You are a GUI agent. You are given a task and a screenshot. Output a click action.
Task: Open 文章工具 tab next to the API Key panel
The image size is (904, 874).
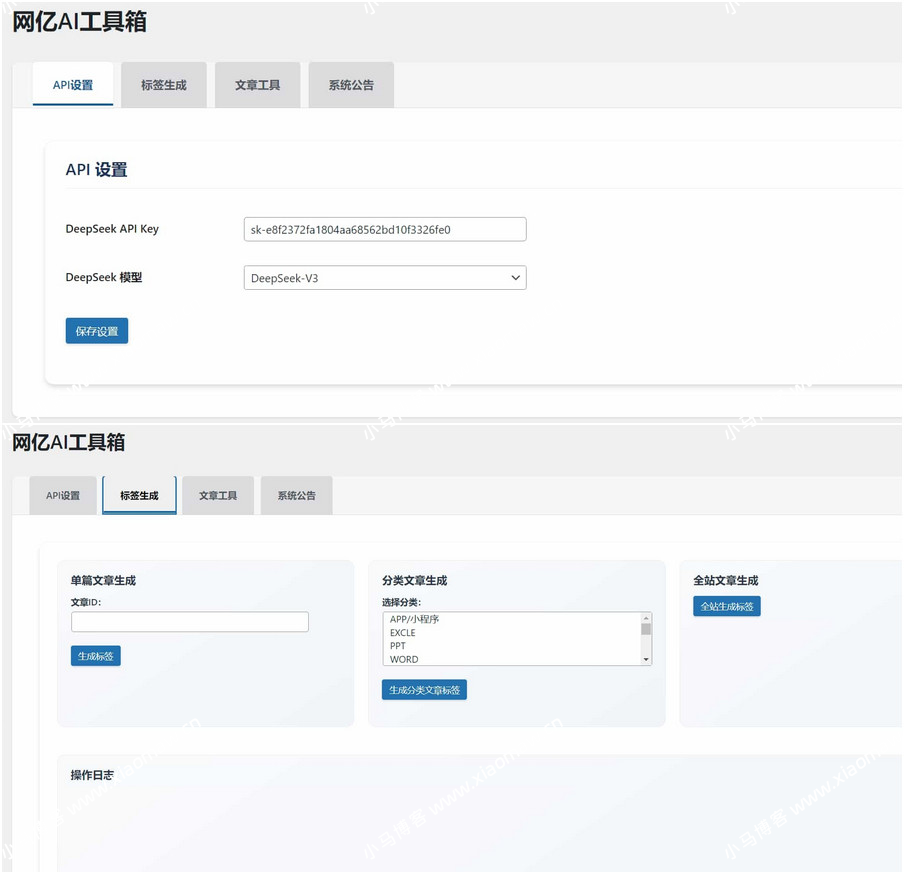(257, 85)
